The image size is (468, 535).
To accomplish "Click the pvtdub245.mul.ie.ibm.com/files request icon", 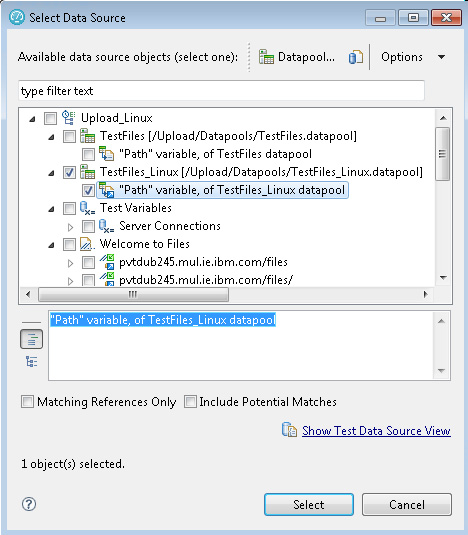I will (107, 262).
